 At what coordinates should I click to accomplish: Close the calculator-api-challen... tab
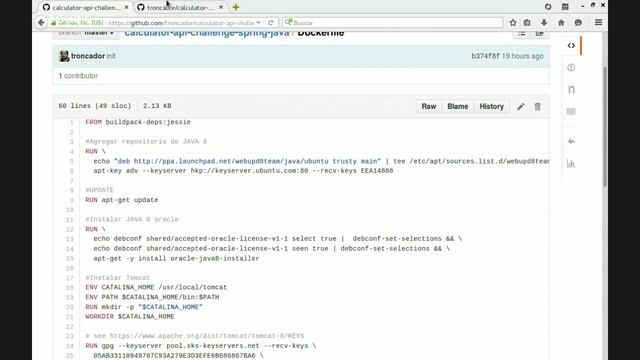126,7
